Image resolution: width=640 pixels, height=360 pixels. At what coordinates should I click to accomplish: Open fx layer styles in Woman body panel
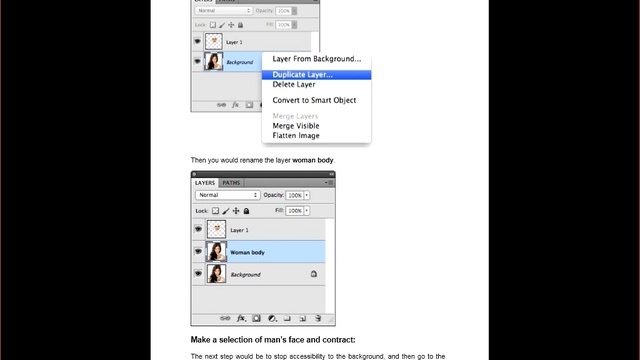241,318
